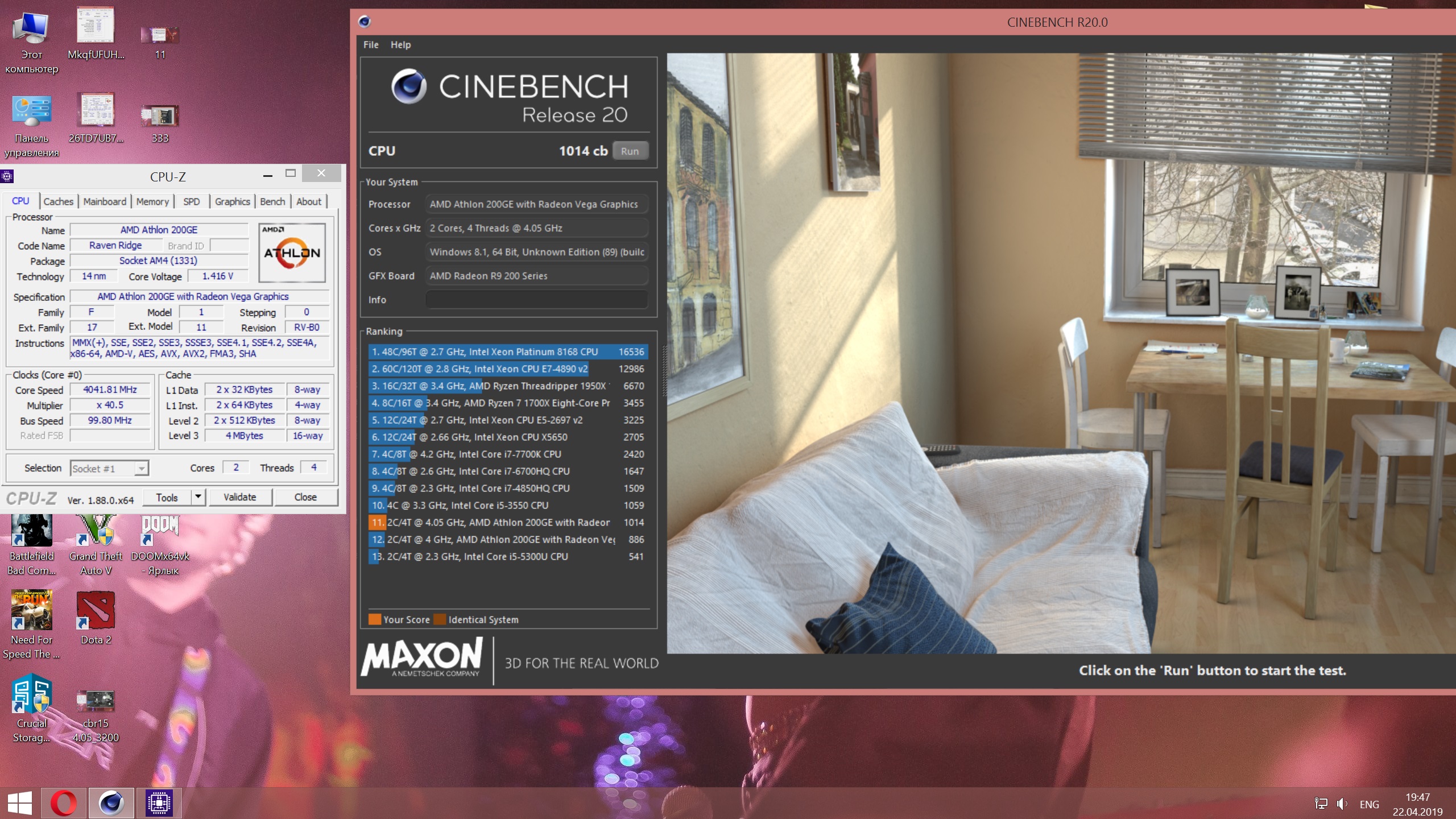Screen dimensions: 1456x819
Task: Select ranking row Core i5-5300U
Action: click(508, 557)
